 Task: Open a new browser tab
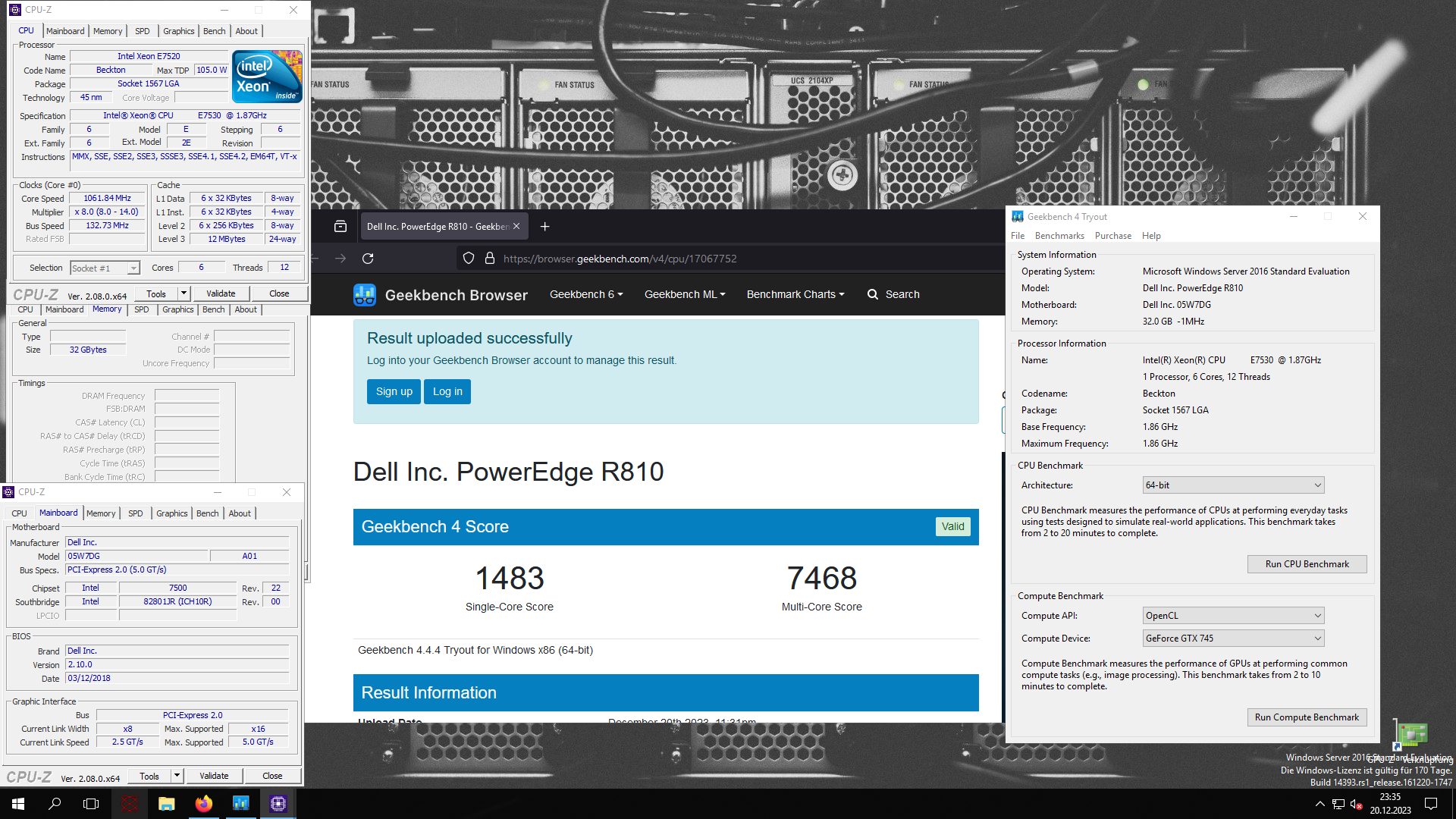click(x=544, y=226)
